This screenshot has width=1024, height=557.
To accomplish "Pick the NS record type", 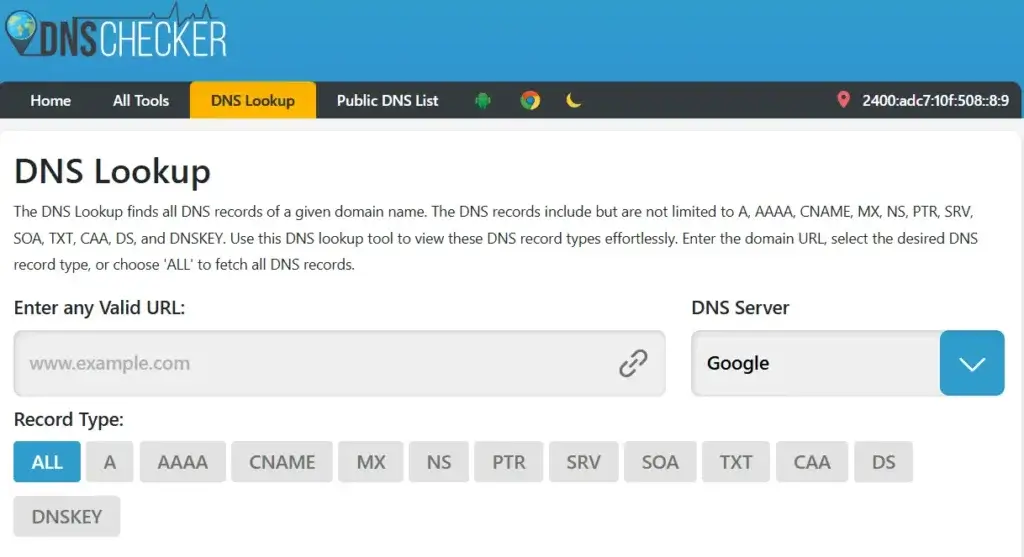I will pyautogui.click(x=439, y=462).
